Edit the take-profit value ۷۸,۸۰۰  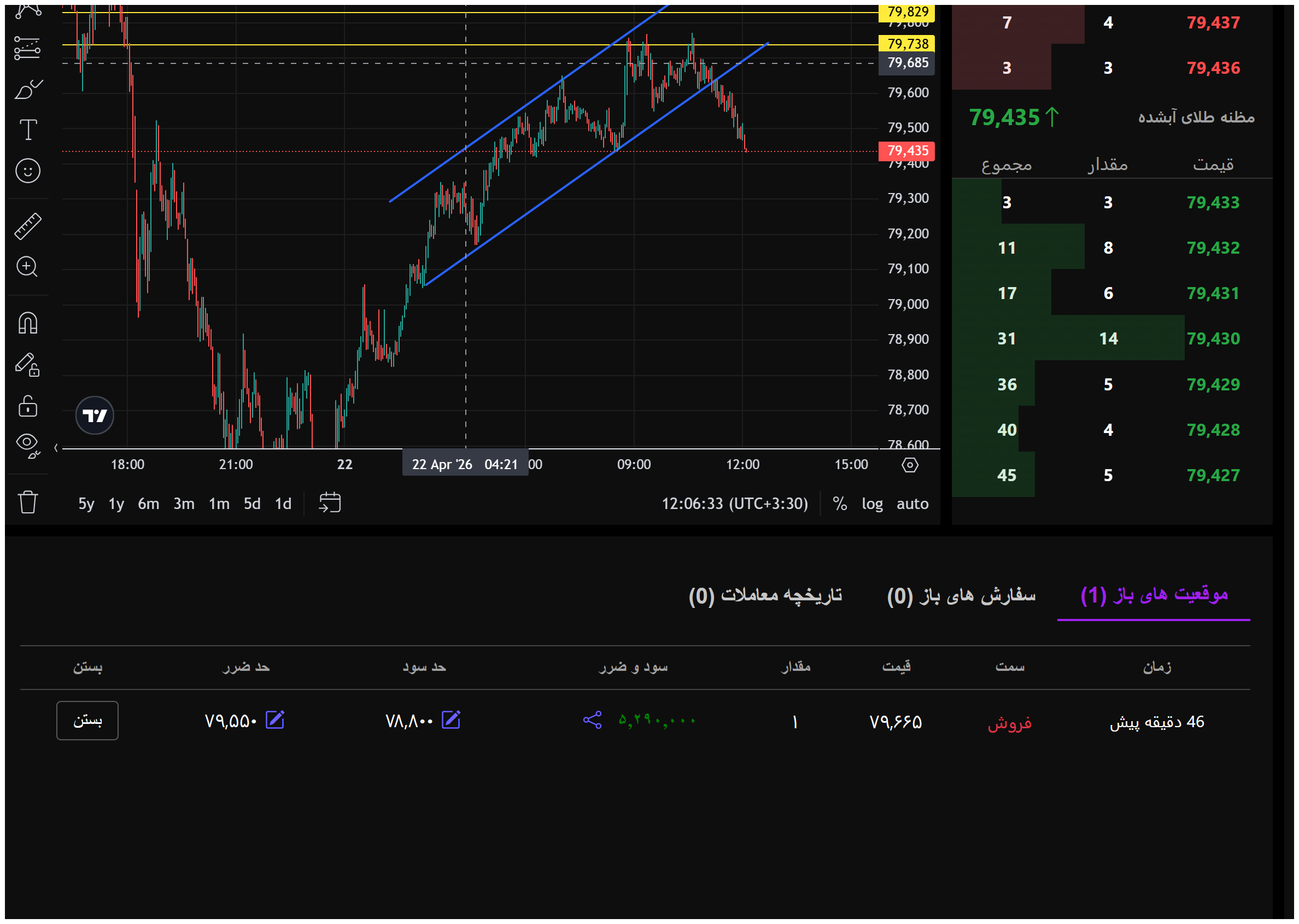pos(451,720)
